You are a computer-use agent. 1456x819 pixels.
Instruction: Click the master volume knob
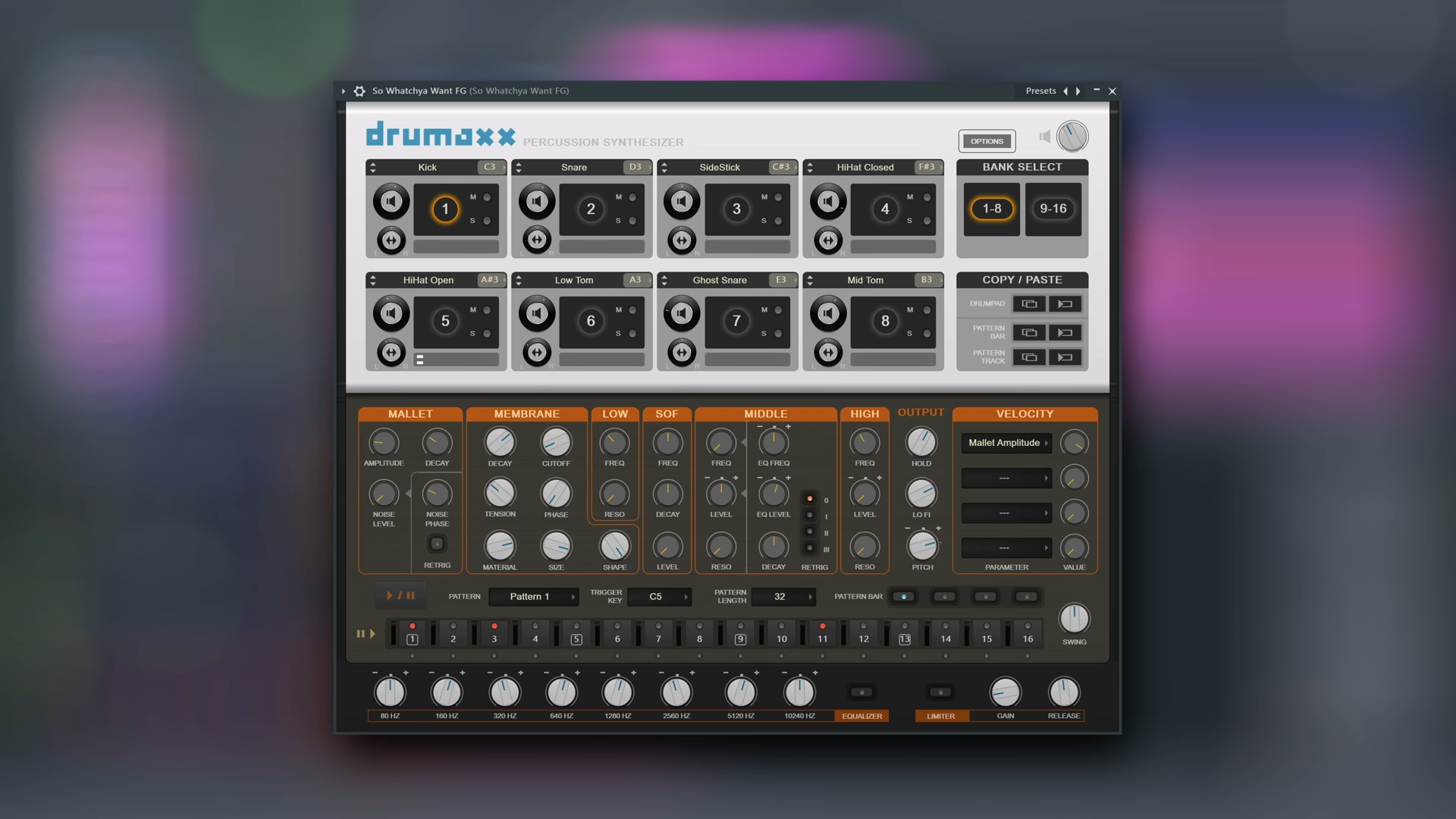click(x=1072, y=136)
